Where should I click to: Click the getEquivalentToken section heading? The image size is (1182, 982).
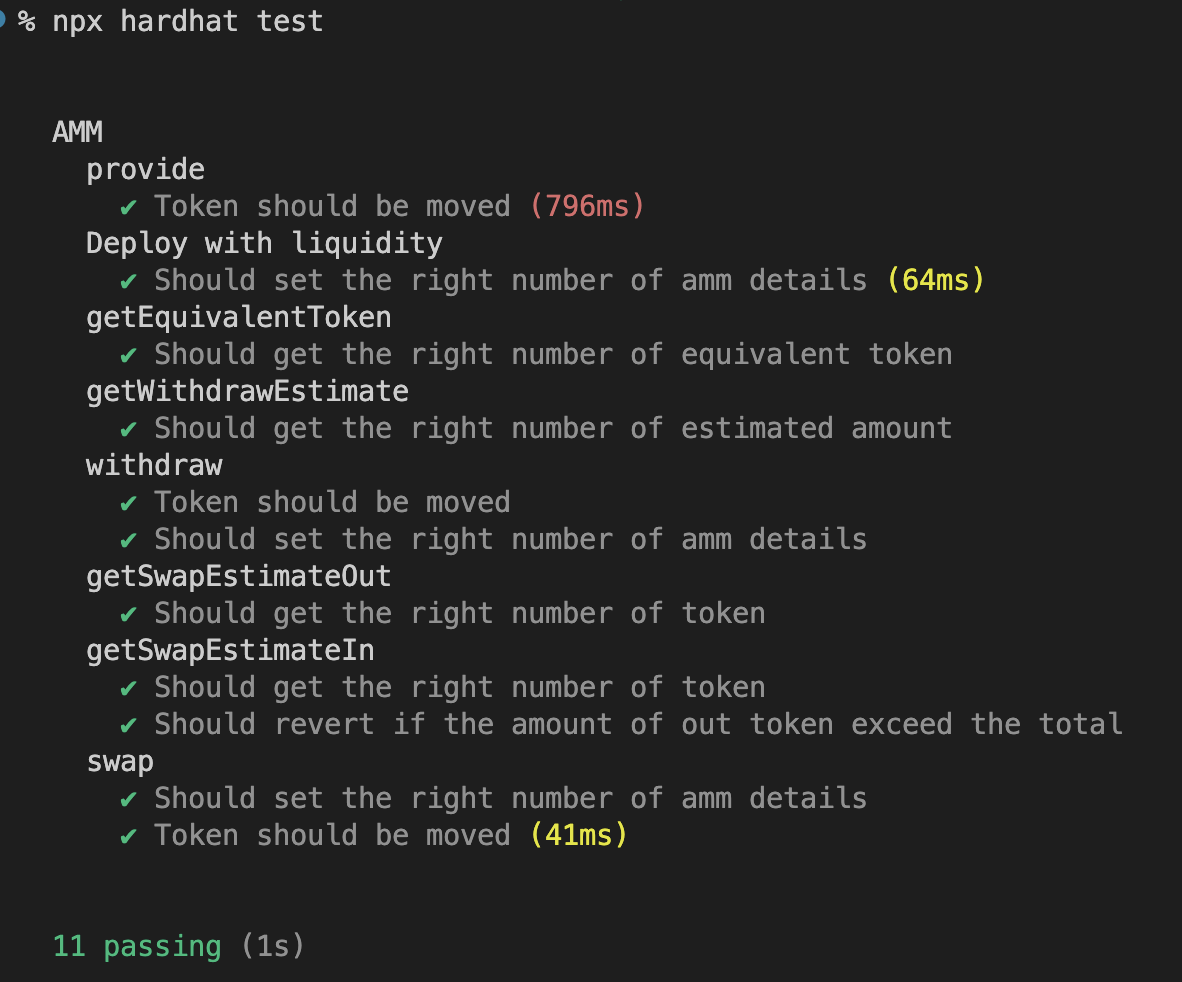239,318
